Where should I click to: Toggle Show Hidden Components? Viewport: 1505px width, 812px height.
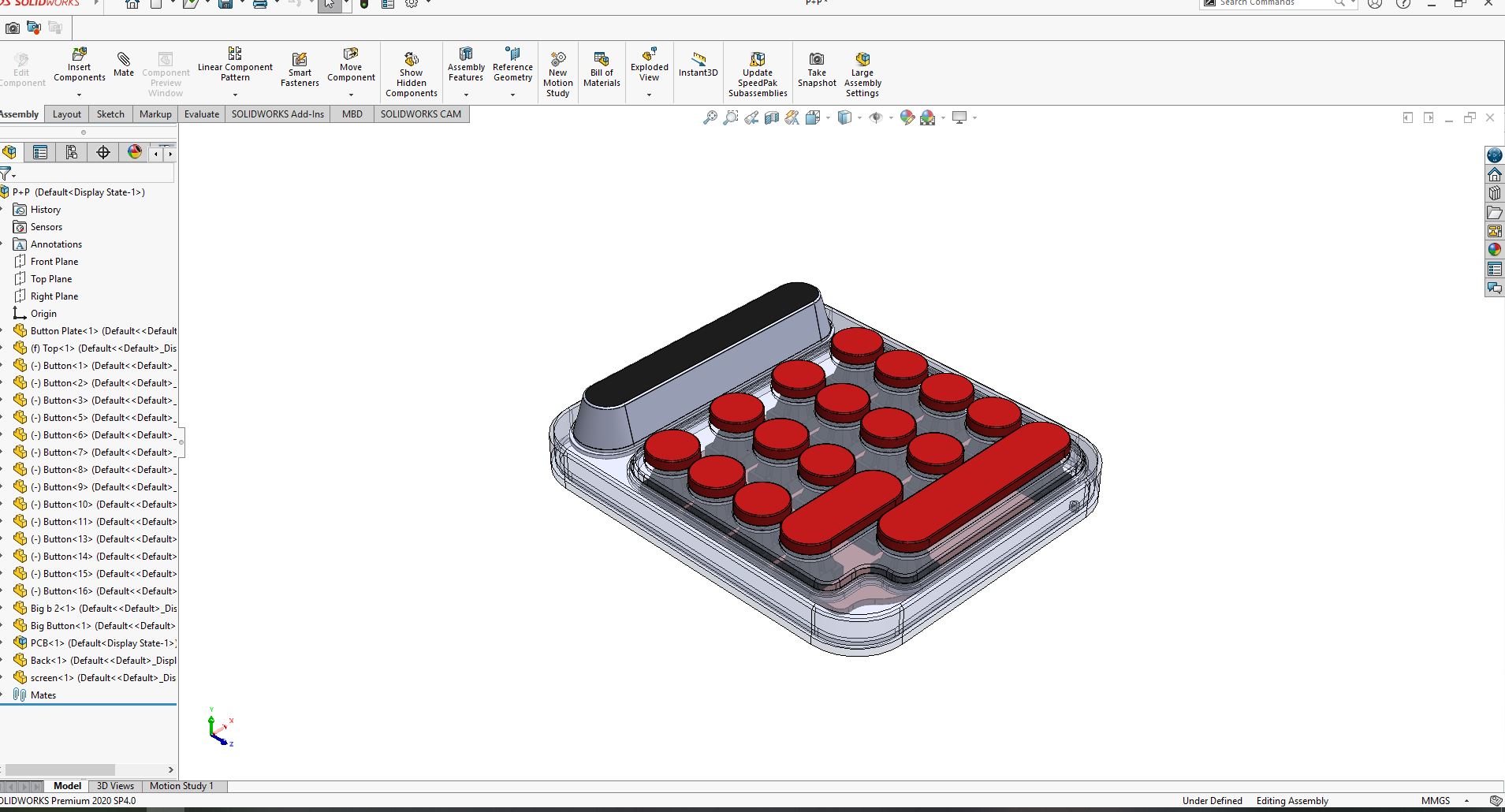pyautogui.click(x=411, y=74)
